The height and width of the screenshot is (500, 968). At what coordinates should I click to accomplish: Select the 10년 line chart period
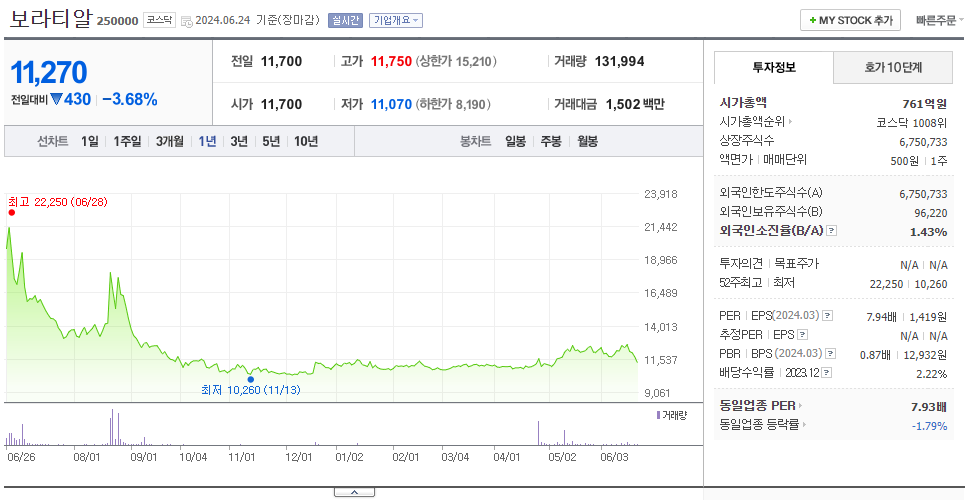point(306,141)
